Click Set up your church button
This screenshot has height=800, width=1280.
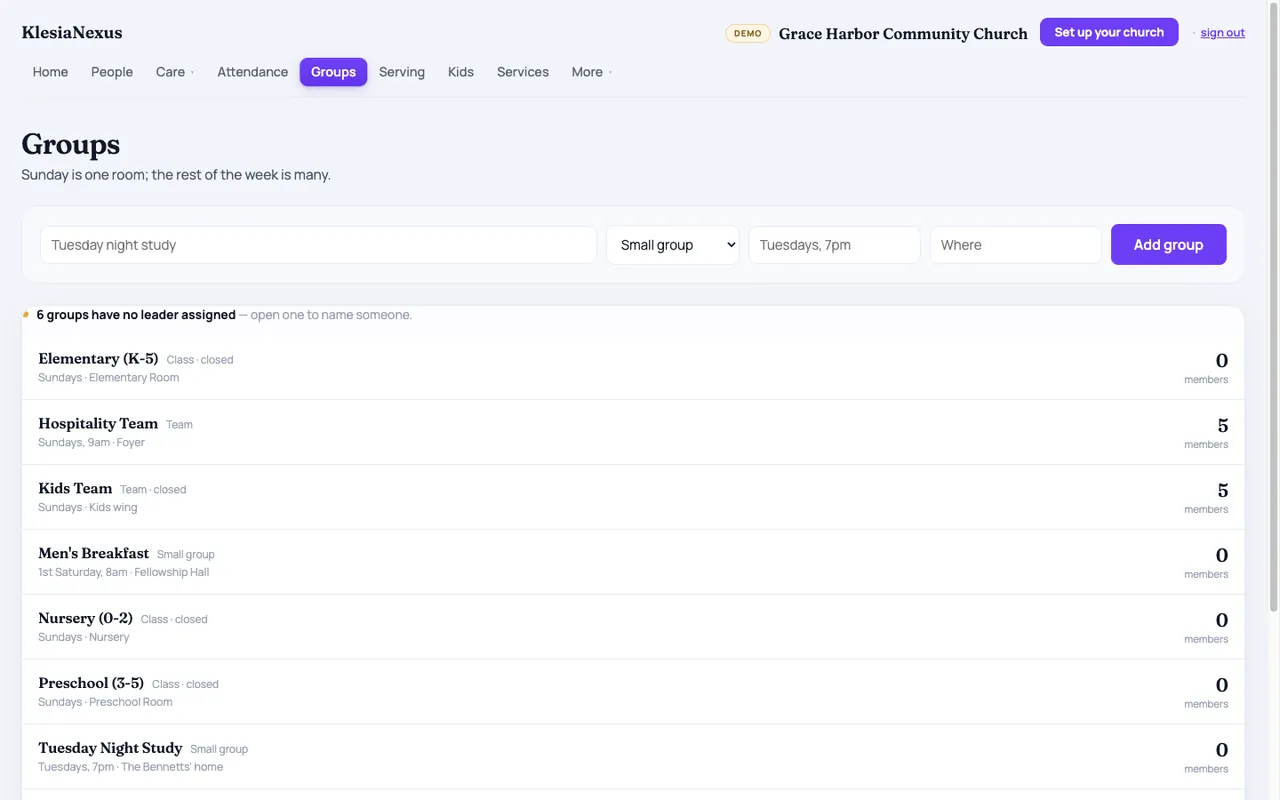1109,32
